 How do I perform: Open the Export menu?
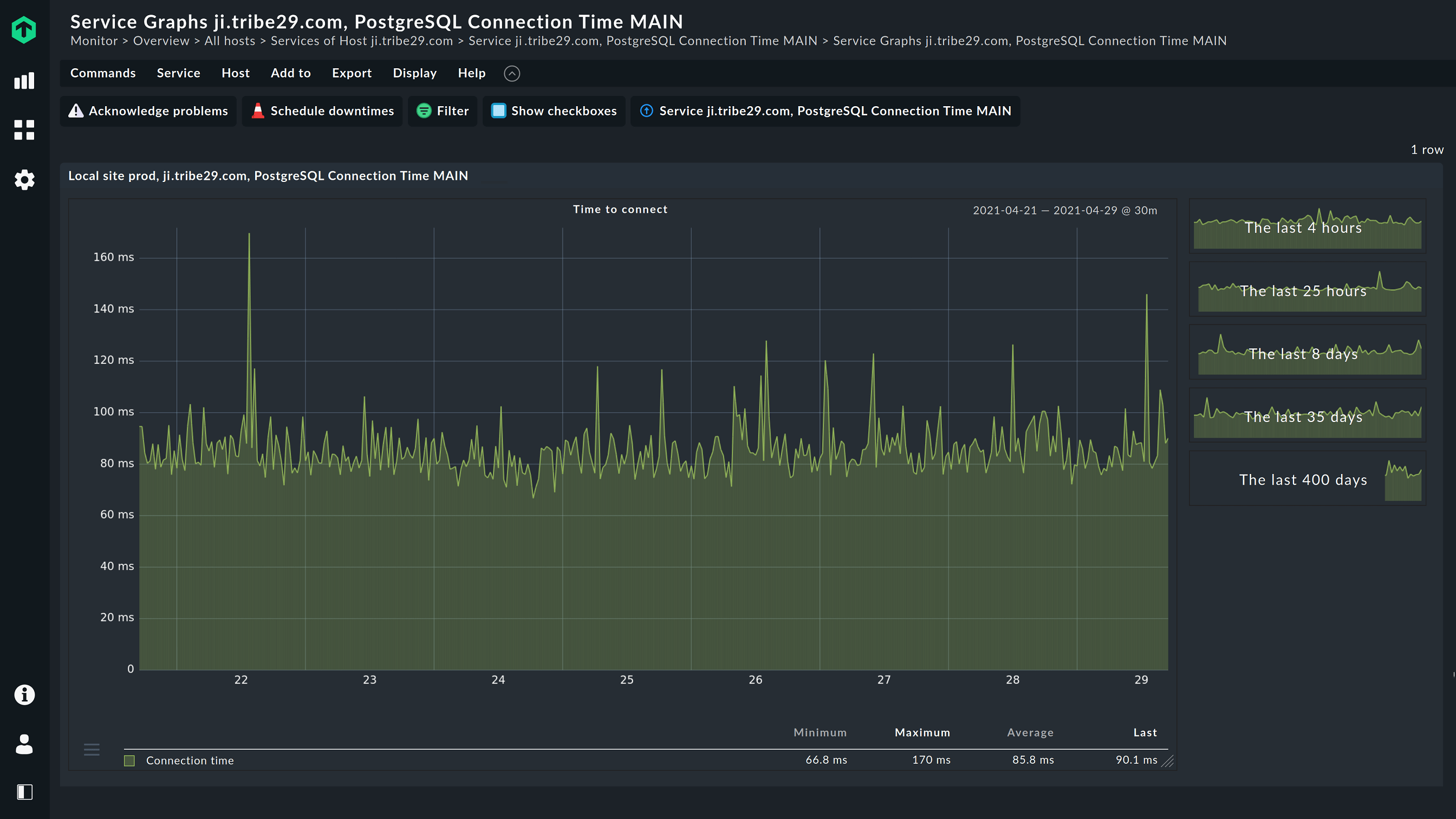pos(352,73)
